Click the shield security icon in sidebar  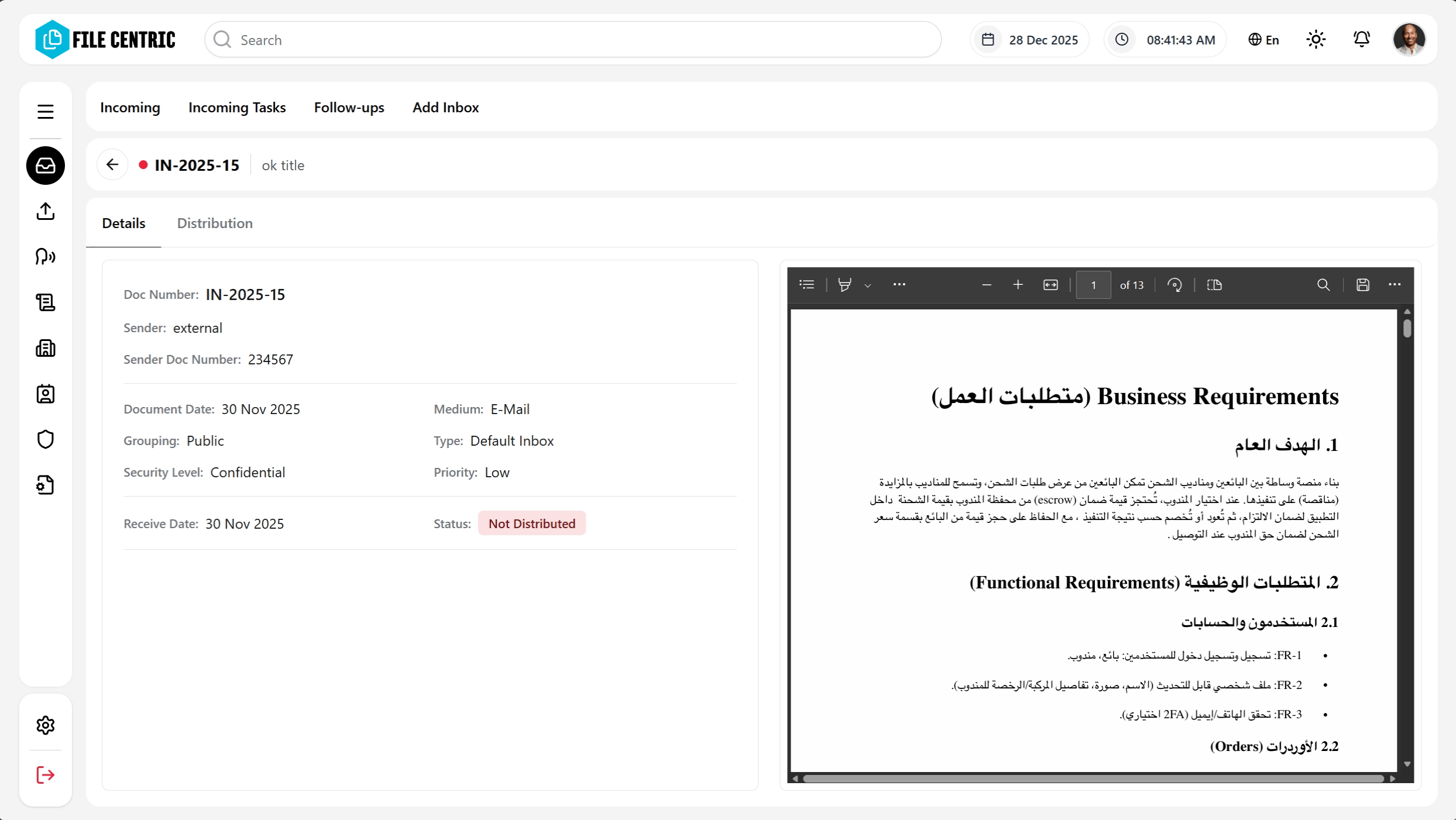pos(45,439)
